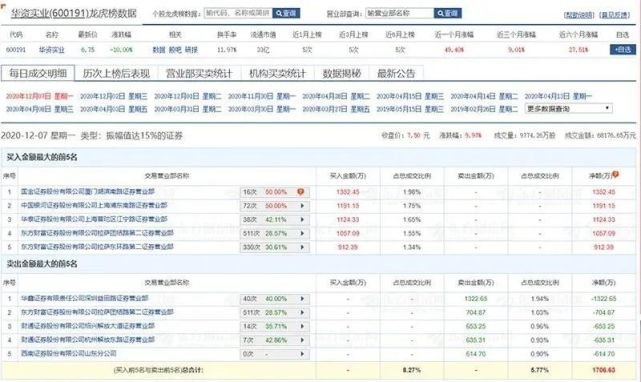Open the 更多数据查询 dropdown
The height and width of the screenshot is (382, 641).
pos(568,109)
